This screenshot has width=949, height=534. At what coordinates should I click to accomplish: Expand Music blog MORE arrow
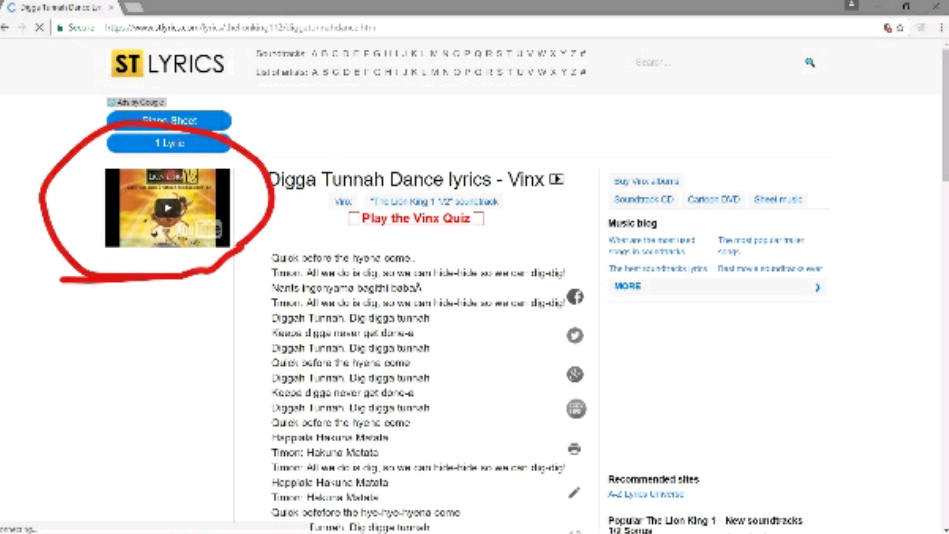pyautogui.click(x=817, y=287)
